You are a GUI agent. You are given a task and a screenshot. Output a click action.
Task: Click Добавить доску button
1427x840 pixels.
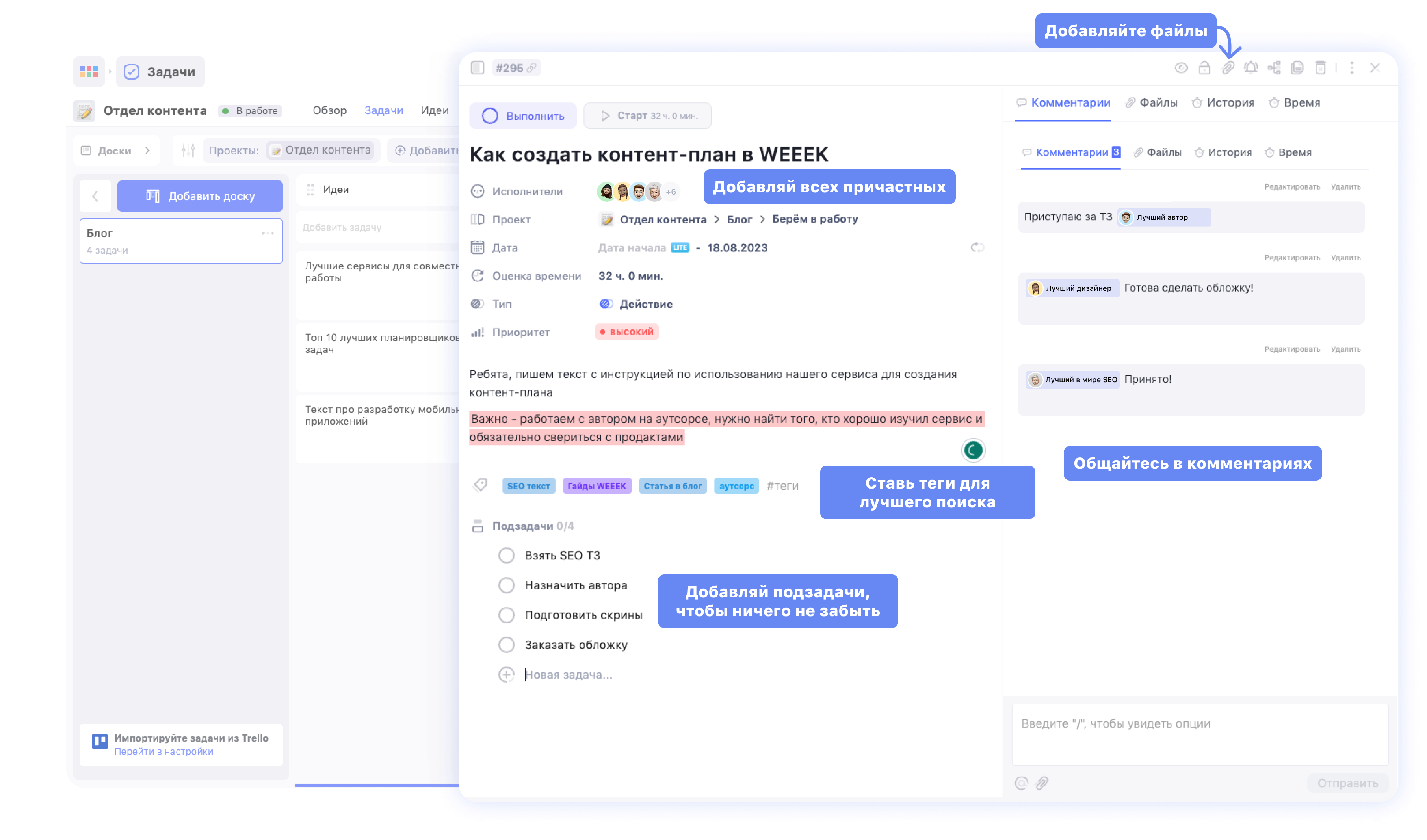click(200, 196)
